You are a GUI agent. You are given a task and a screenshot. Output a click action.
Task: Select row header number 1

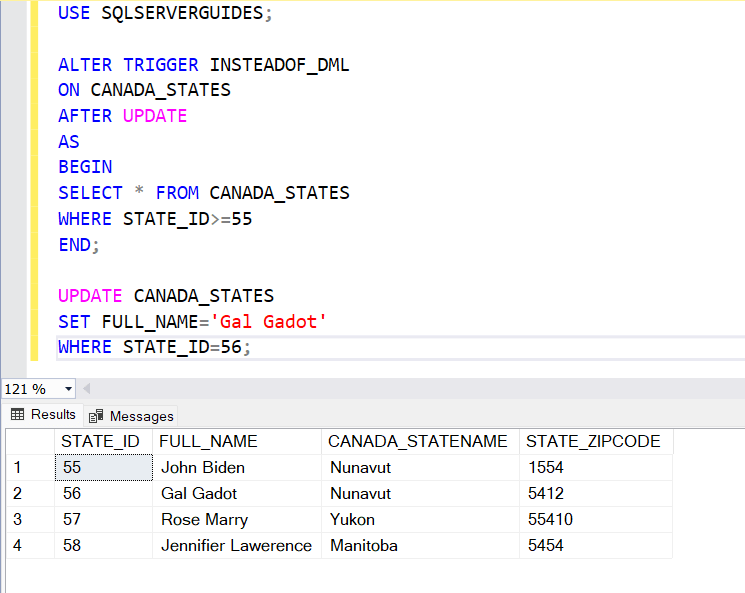30,468
